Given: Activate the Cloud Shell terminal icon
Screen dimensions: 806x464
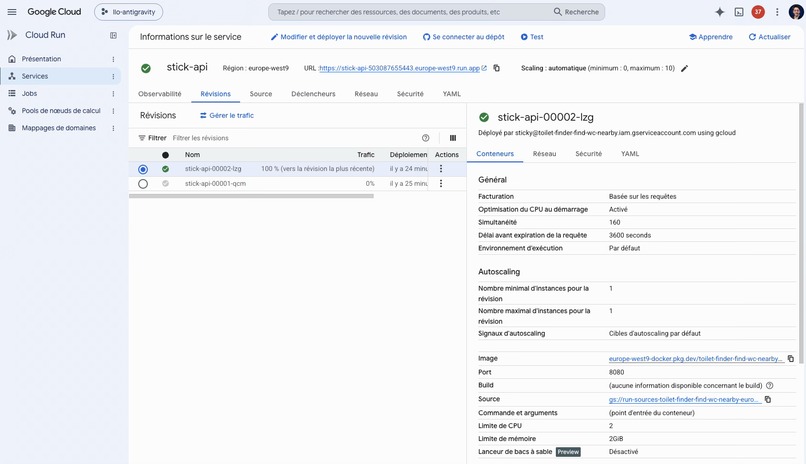Looking at the screenshot, I should click(x=739, y=12).
